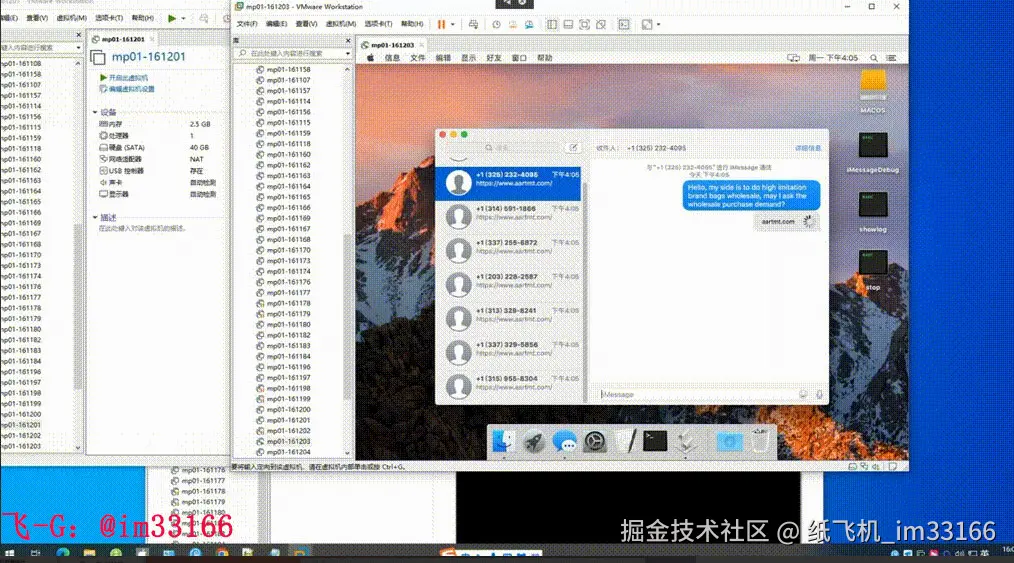The image size is (1014, 563).
Task: Collapse the 描述 section in back VMware window
Action: (x=95, y=217)
